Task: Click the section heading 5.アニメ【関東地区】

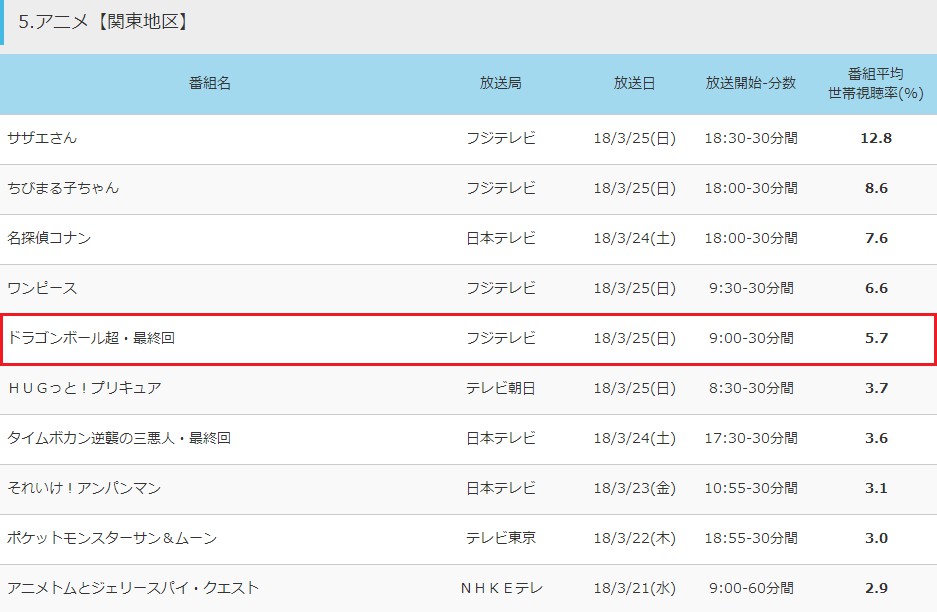Action: click(104, 21)
